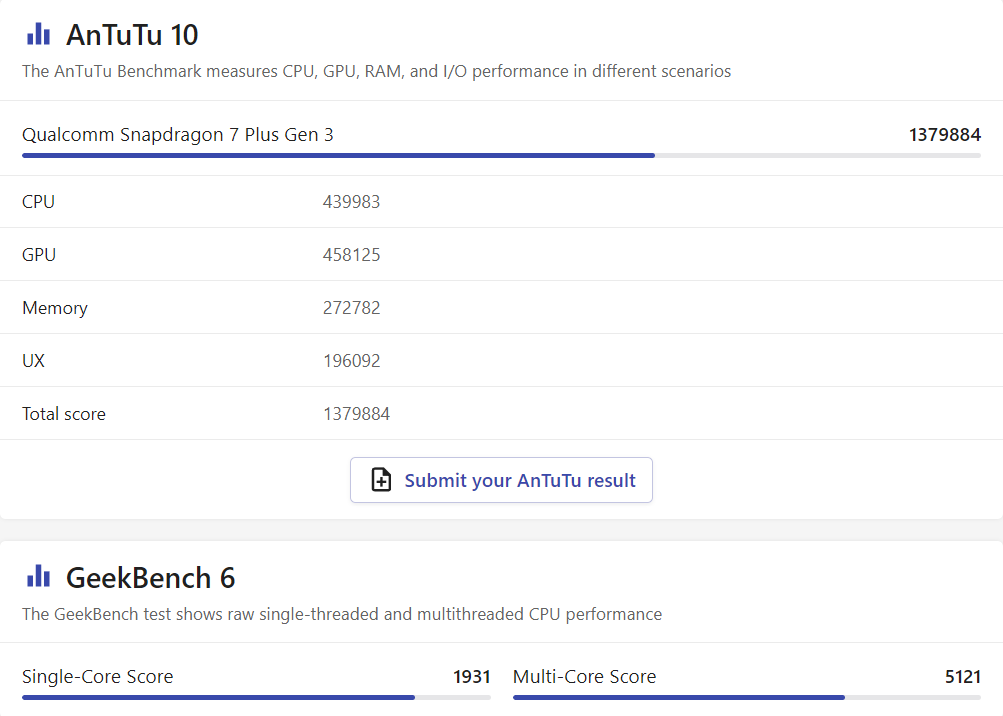Select the AnTuTu 10 heading text
The image size is (1003, 716).
[132, 35]
